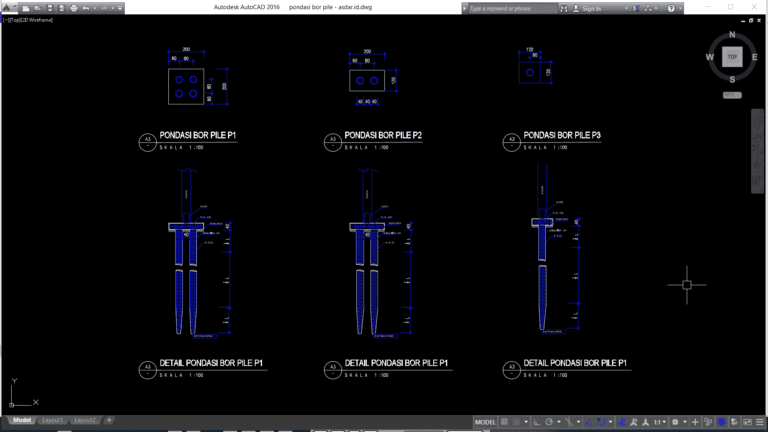Click the Clean Screen status icon
The width and height of the screenshot is (768, 432).
coord(747,422)
